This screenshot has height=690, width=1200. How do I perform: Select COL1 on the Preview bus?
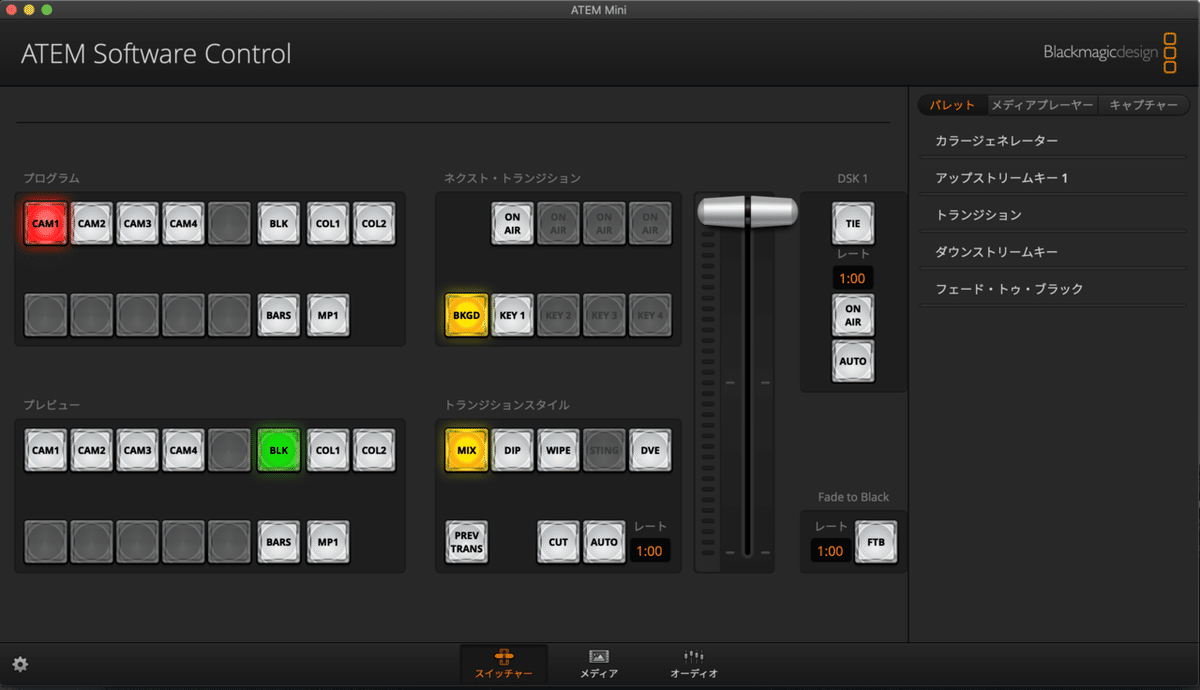pyautogui.click(x=328, y=450)
